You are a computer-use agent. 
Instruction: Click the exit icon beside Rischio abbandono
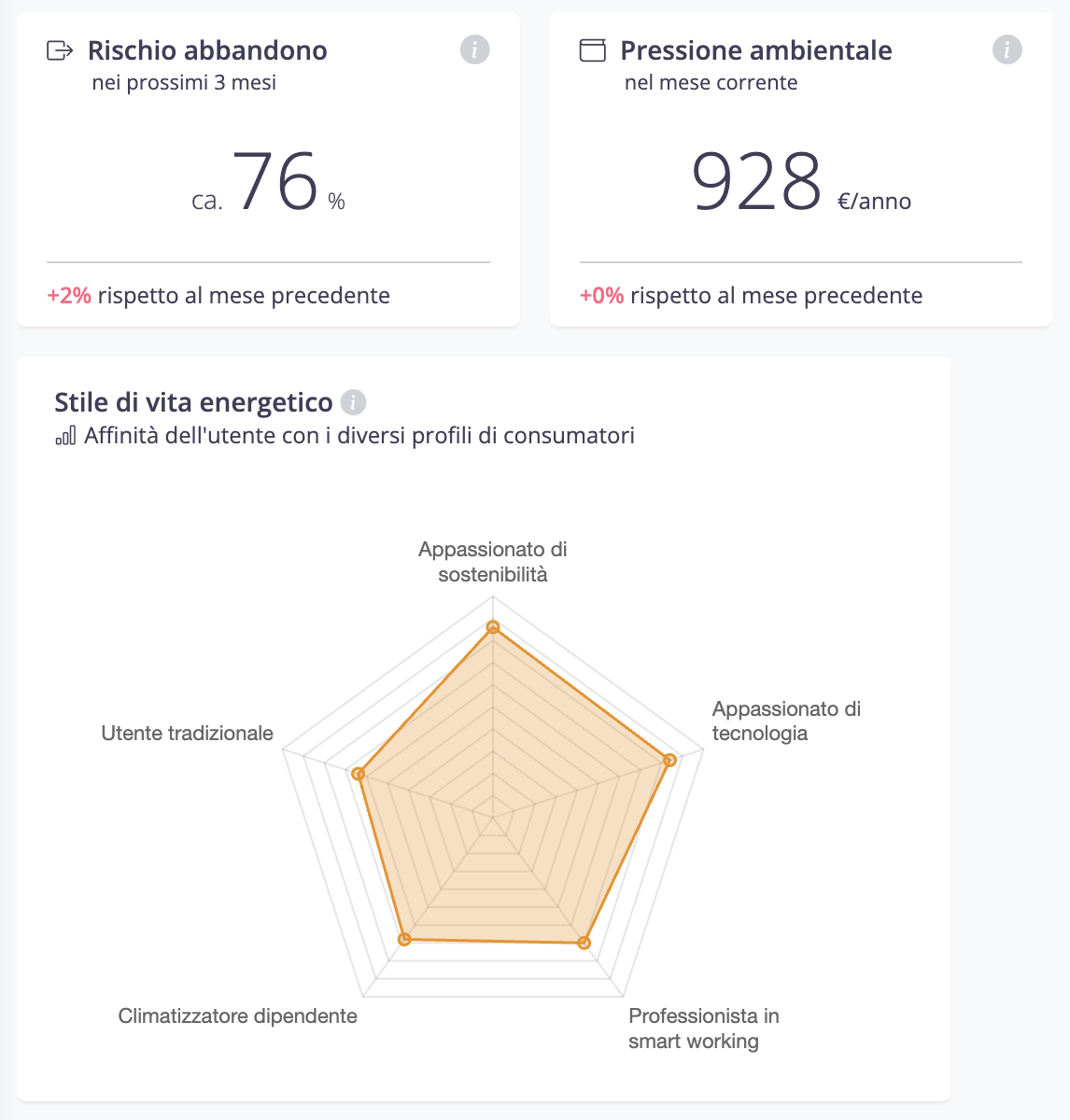coord(60,50)
